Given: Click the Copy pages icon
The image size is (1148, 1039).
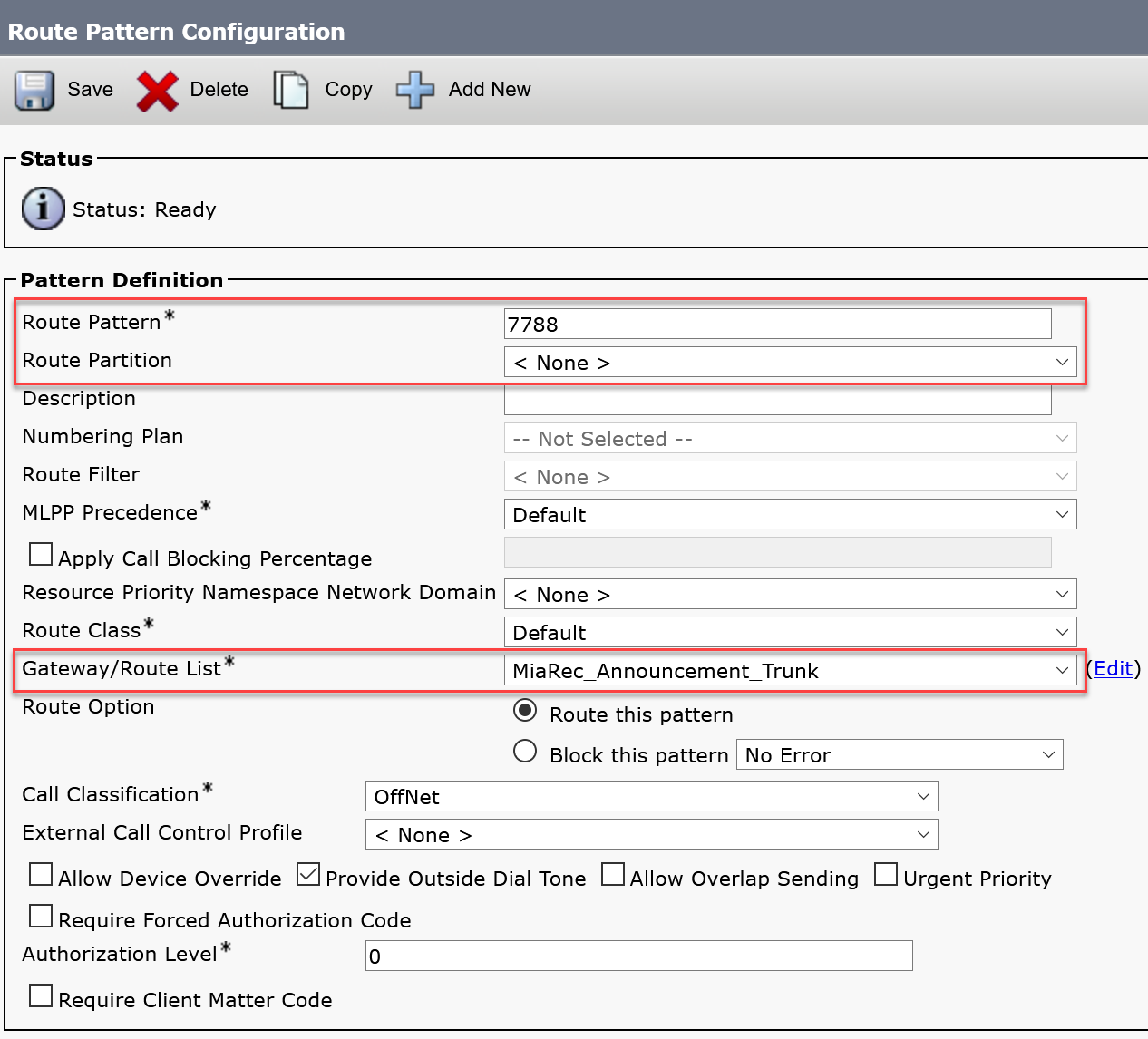Looking at the screenshot, I should coord(291,90).
